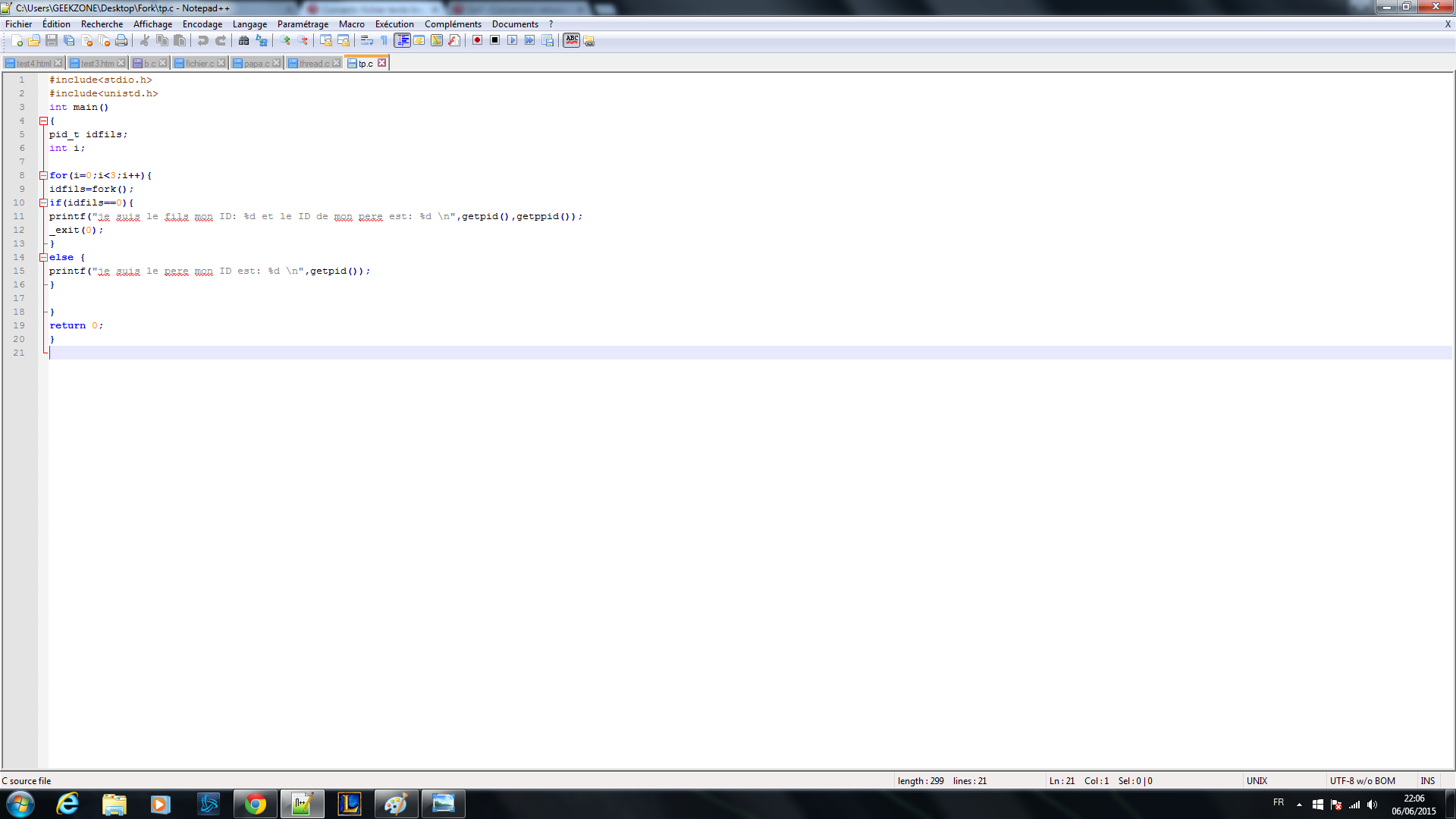This screenshot has width=1456, height=819.
Task: Click the Find binoculars icon
Action: point(243,41)
